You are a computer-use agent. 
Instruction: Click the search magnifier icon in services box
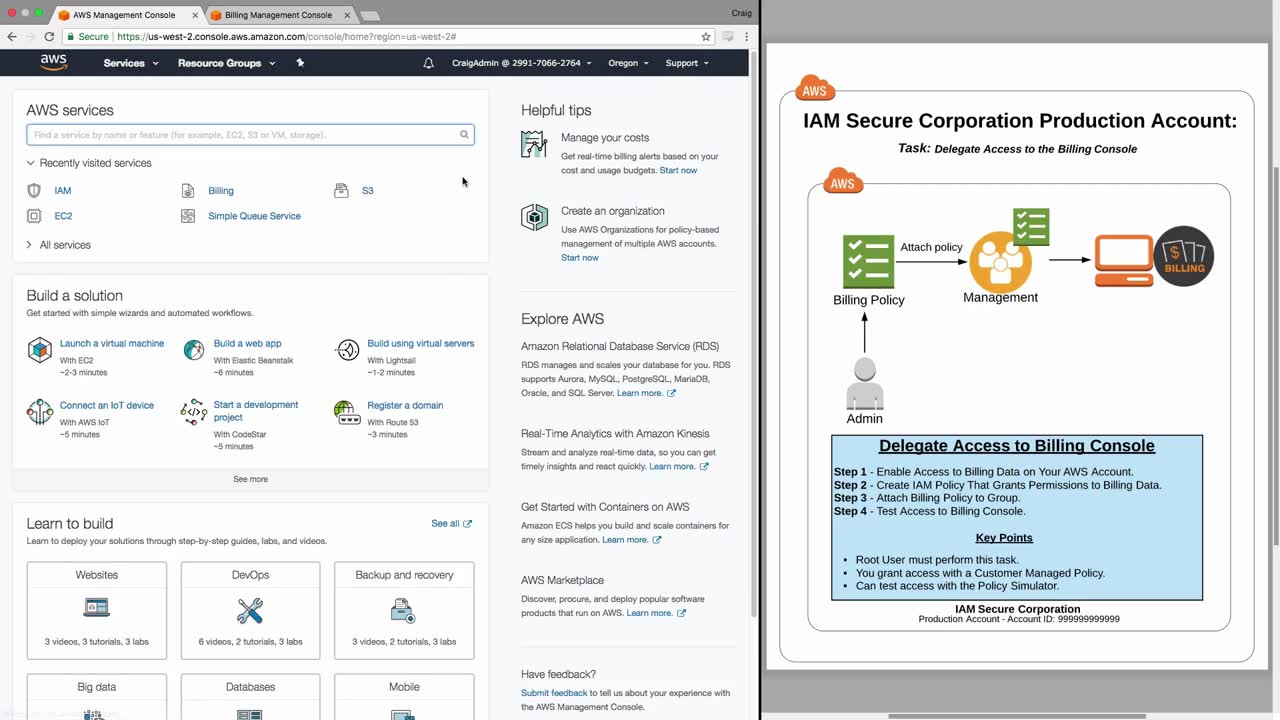point(464,134)
